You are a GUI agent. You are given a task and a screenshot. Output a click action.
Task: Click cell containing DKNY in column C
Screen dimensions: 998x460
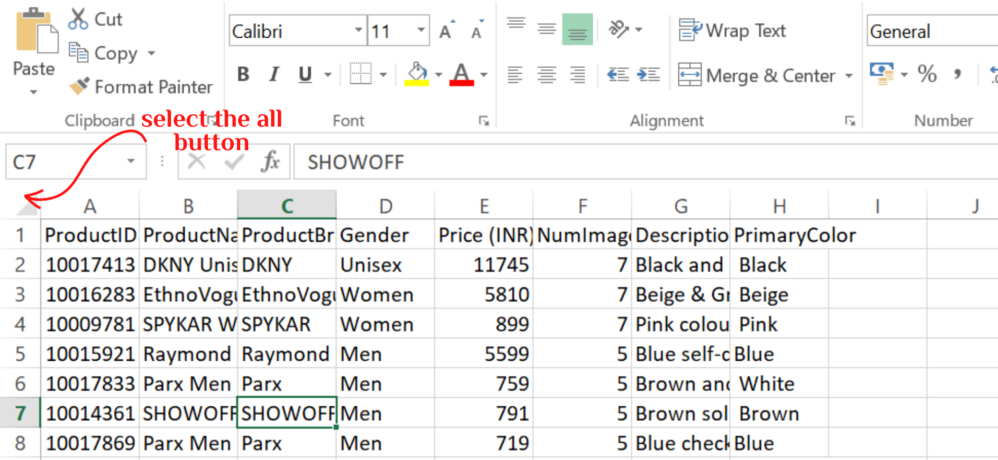point(287,265)
